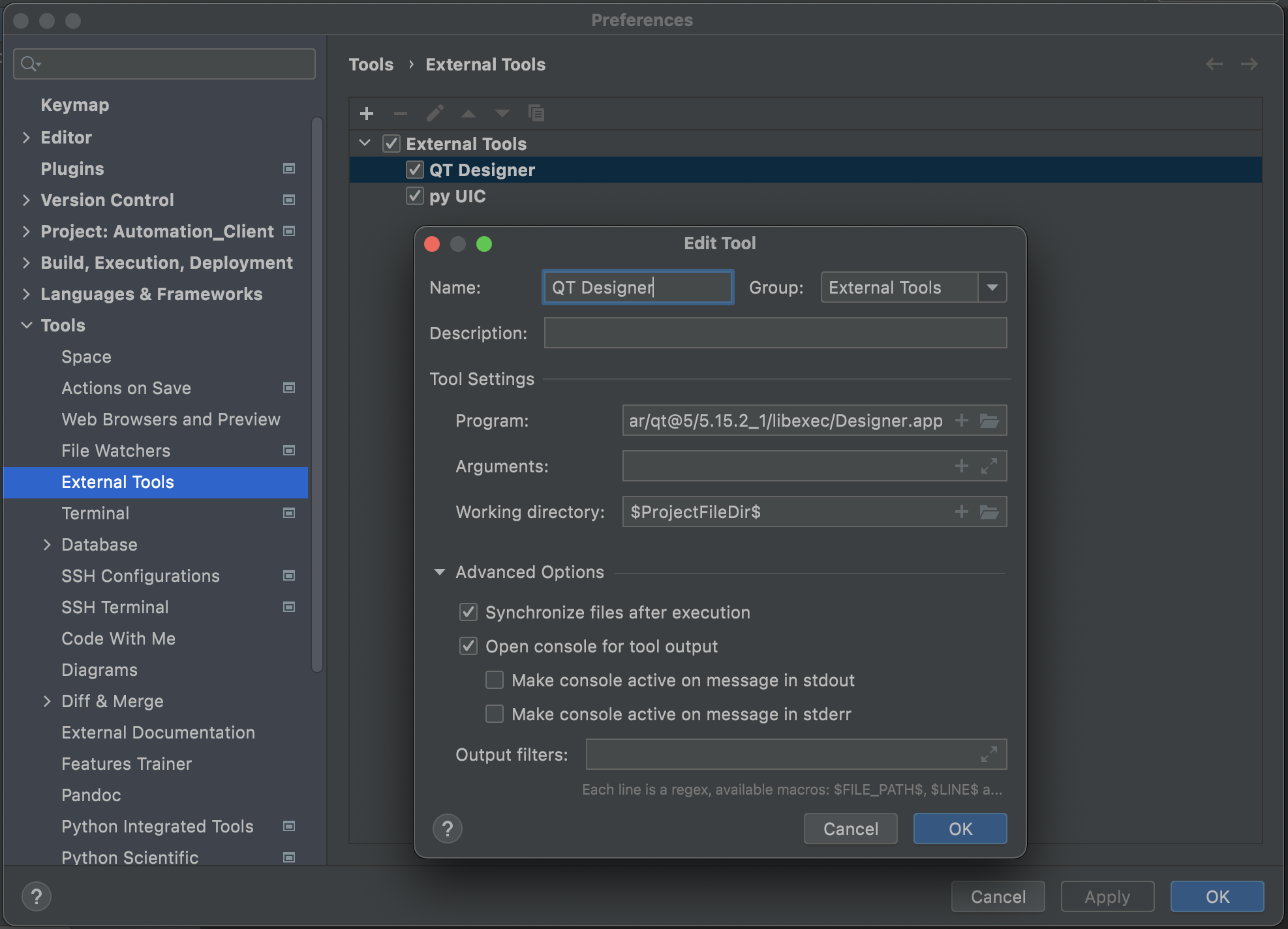1288x929 pixels.
Task: Open the Keymap settings page
Action: pos(75,105)
